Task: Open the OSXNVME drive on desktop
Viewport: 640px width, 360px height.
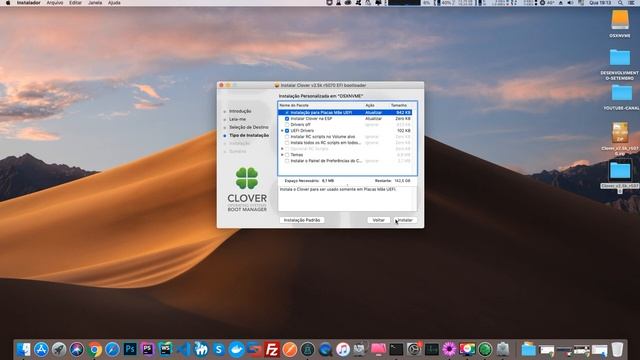Action: pyautogui.click(x=620, y=20)
